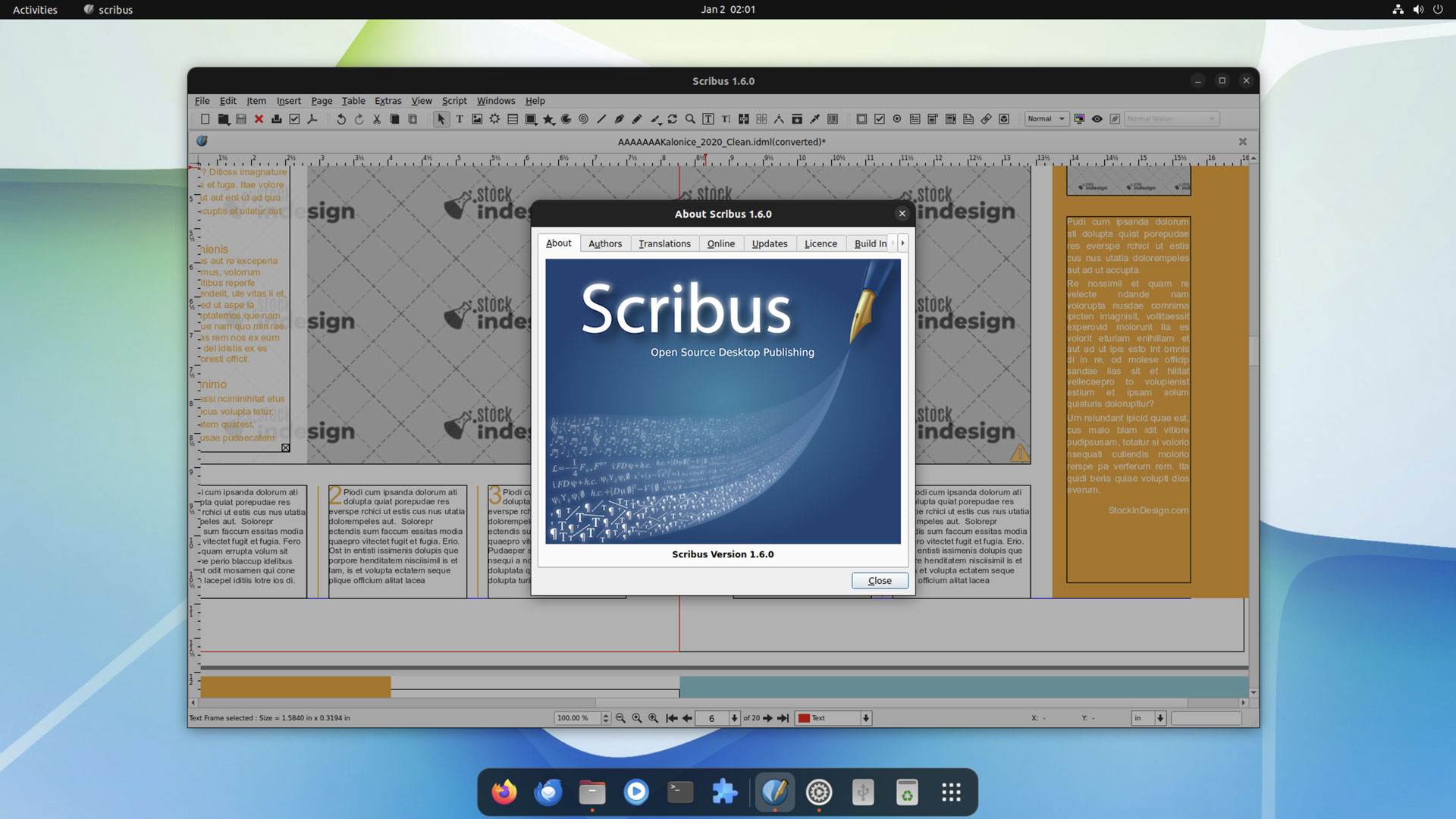Switch to the Authors tab

click(604, 243)
